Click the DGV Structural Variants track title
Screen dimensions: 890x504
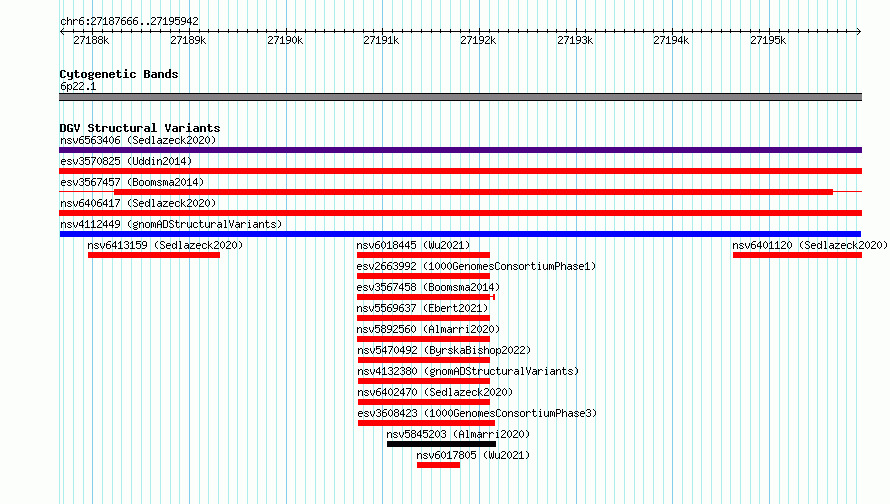(140, 128)
